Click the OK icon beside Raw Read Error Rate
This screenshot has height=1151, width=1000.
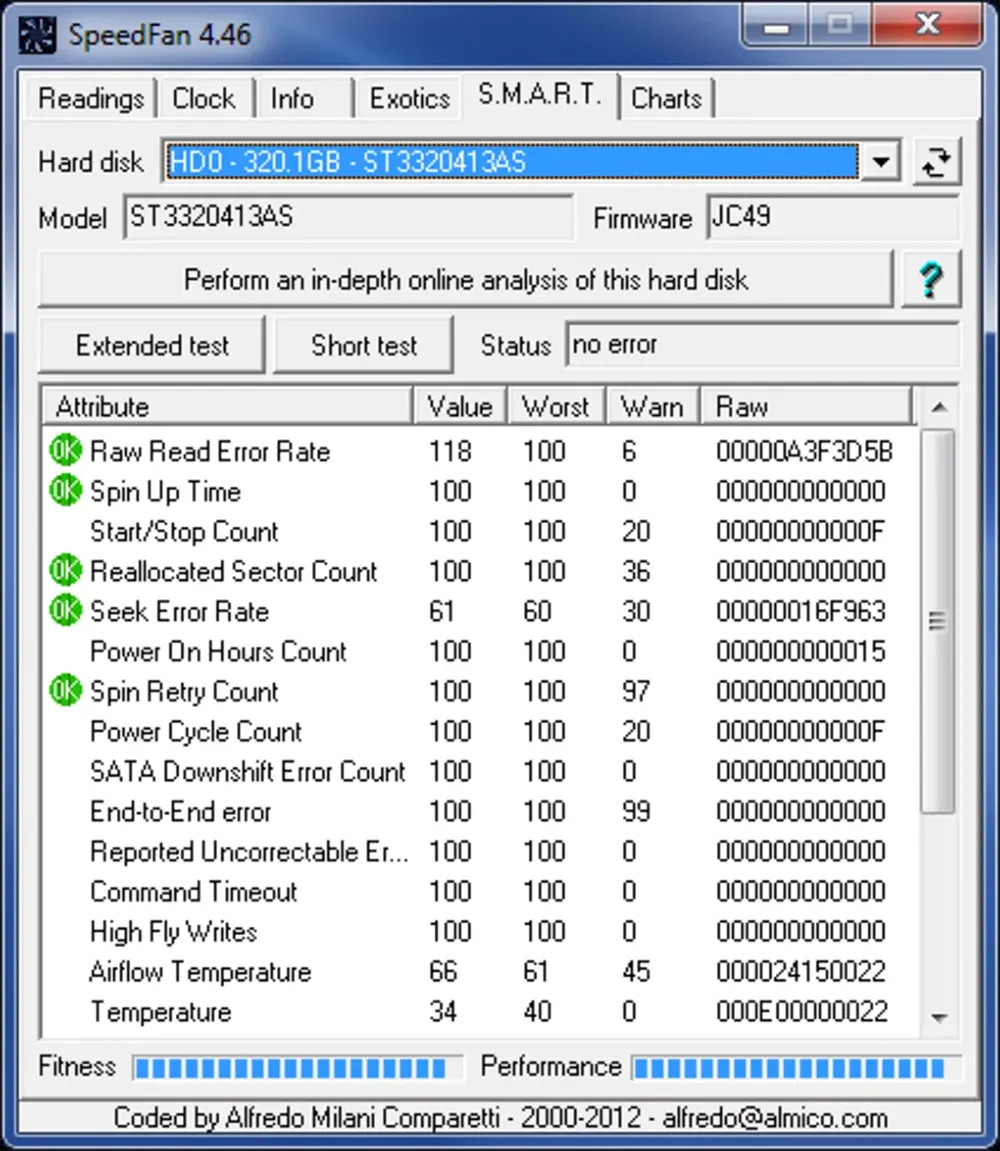(x=65, y=451)
